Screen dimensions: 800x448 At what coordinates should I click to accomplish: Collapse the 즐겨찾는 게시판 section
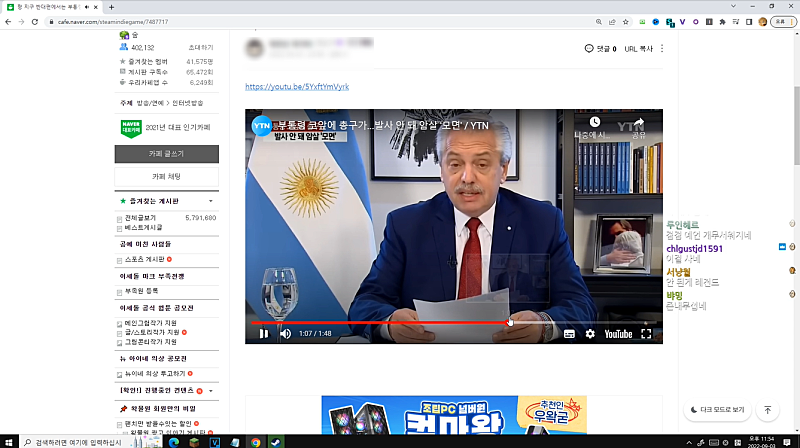coord(210,201)
